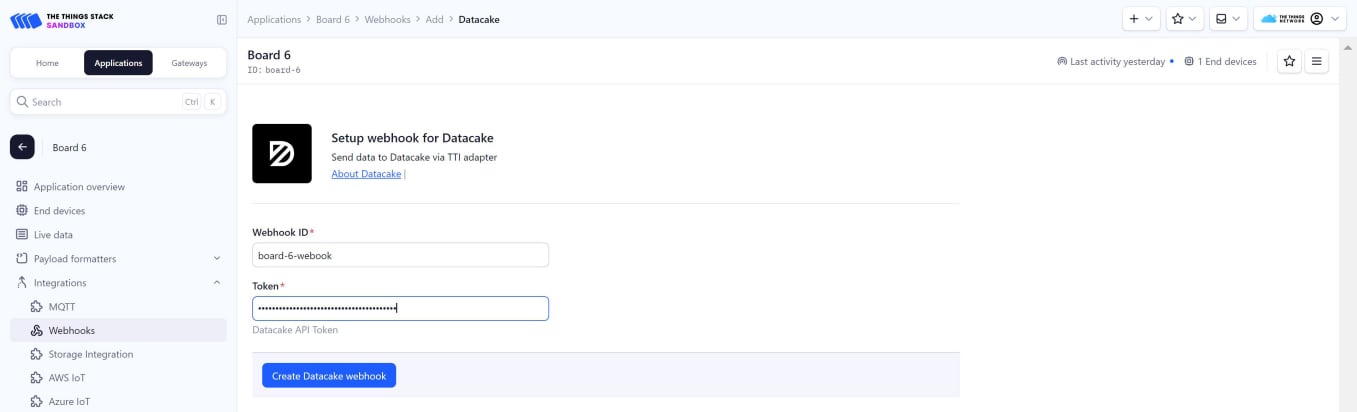Click the search magnifier icon
The width and height of the screenshot is (1357, 412).
tap(22, 102)
